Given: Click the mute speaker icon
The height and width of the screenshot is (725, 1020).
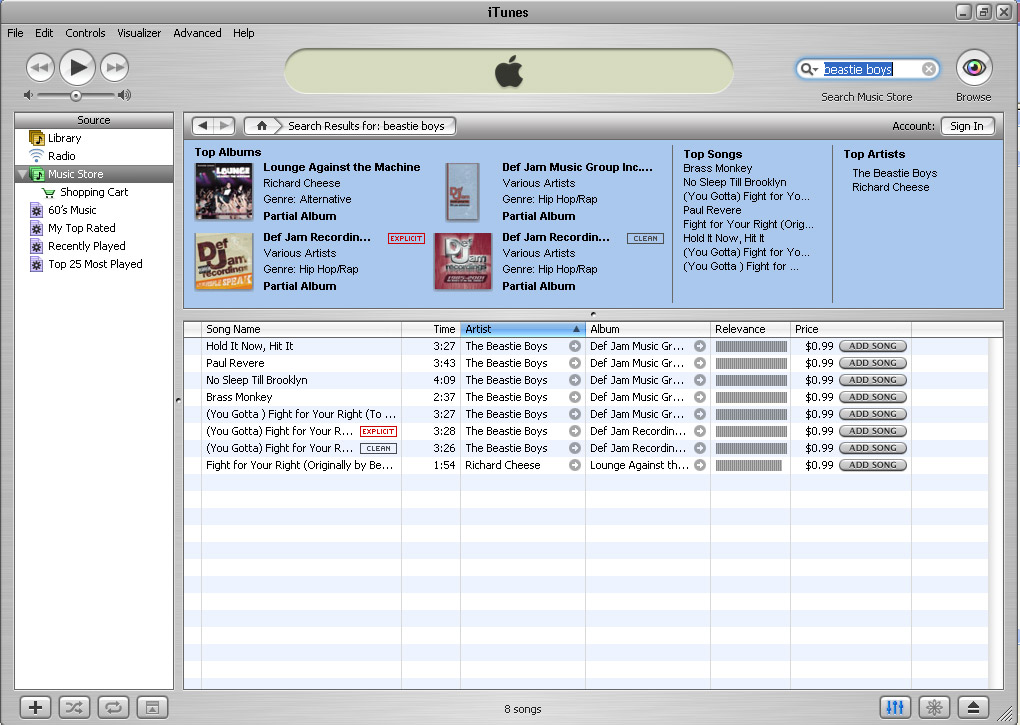Looking at the screenshot, I should coord(28,96).
